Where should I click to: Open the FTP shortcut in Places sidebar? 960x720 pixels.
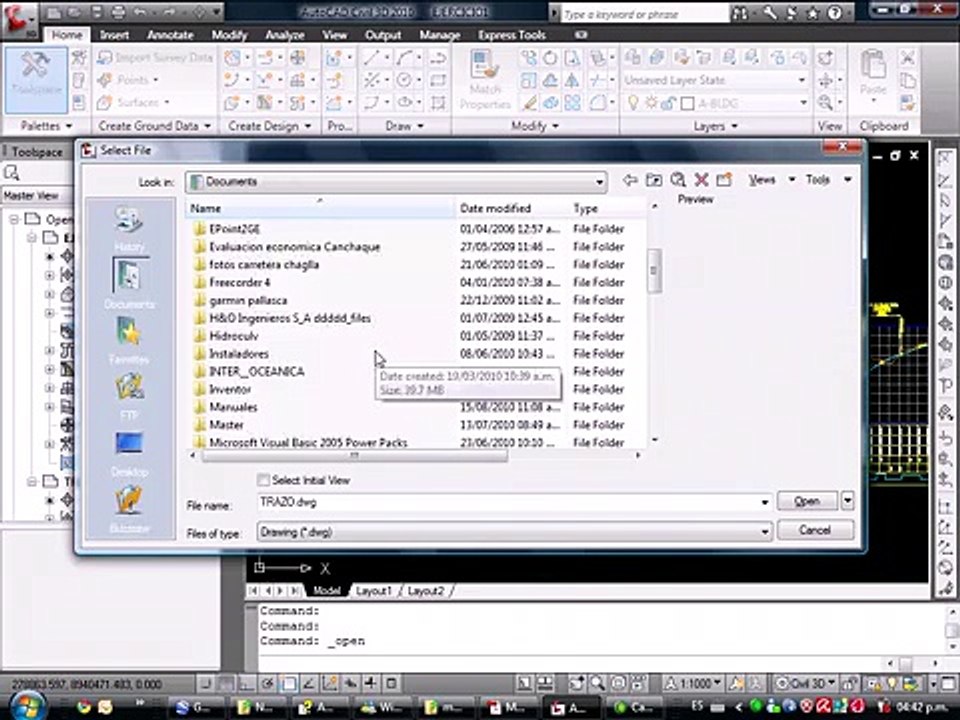[129, 396]
